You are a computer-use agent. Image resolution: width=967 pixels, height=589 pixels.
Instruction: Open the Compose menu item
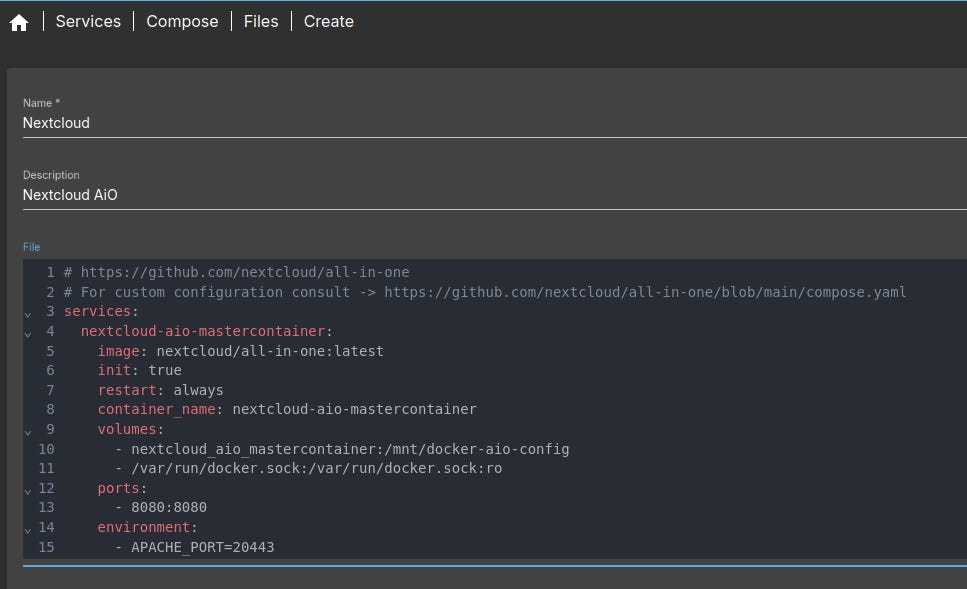[182, 21]
